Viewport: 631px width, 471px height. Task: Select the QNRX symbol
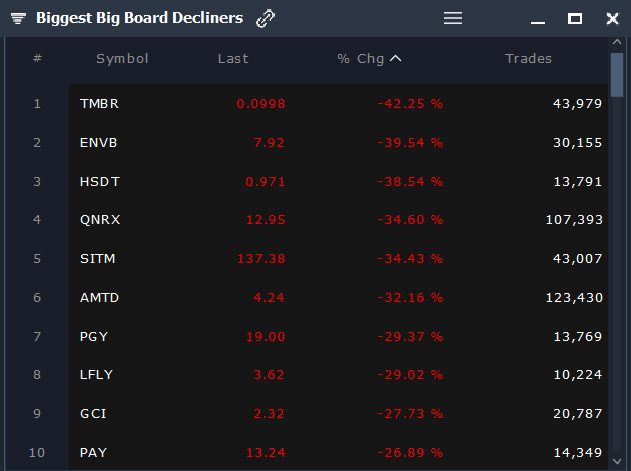coord(100,220)
